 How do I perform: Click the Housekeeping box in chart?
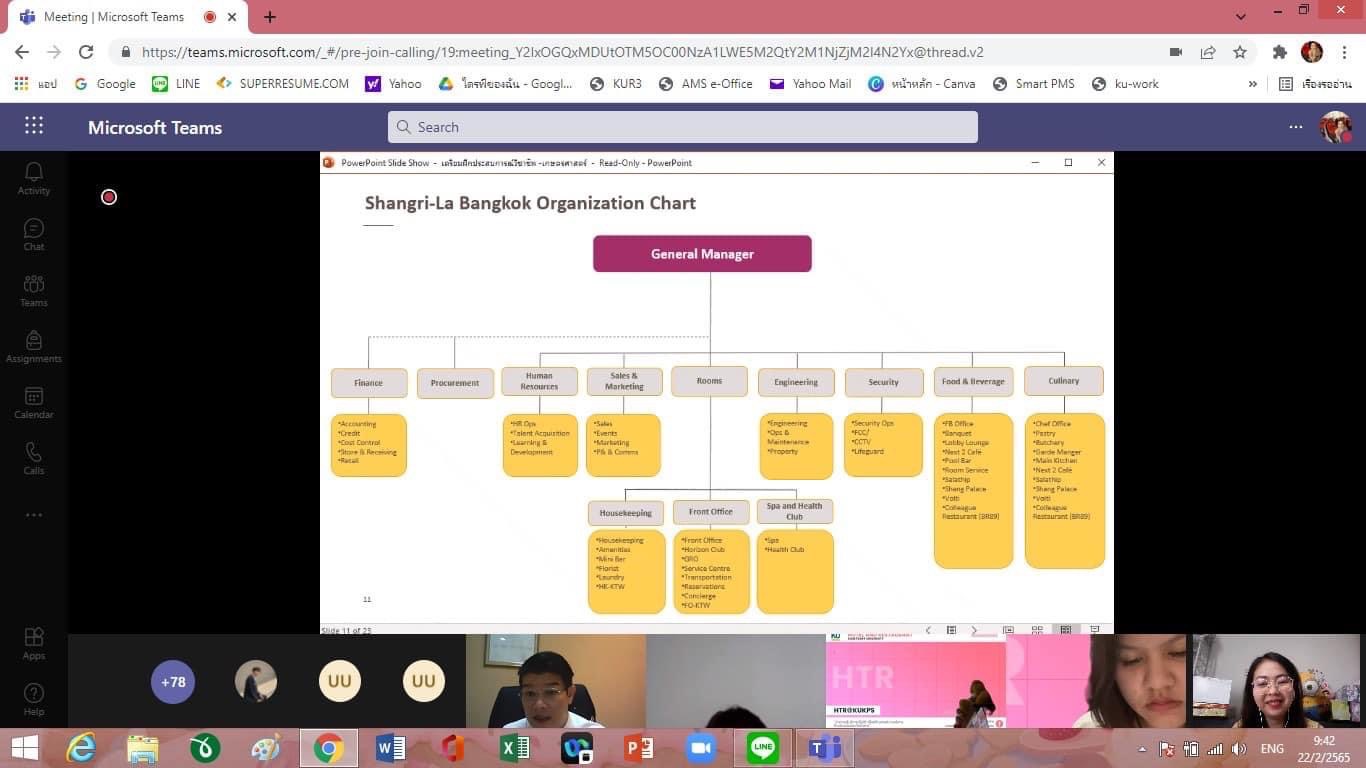pyautogui.click(x=625, y=513)
